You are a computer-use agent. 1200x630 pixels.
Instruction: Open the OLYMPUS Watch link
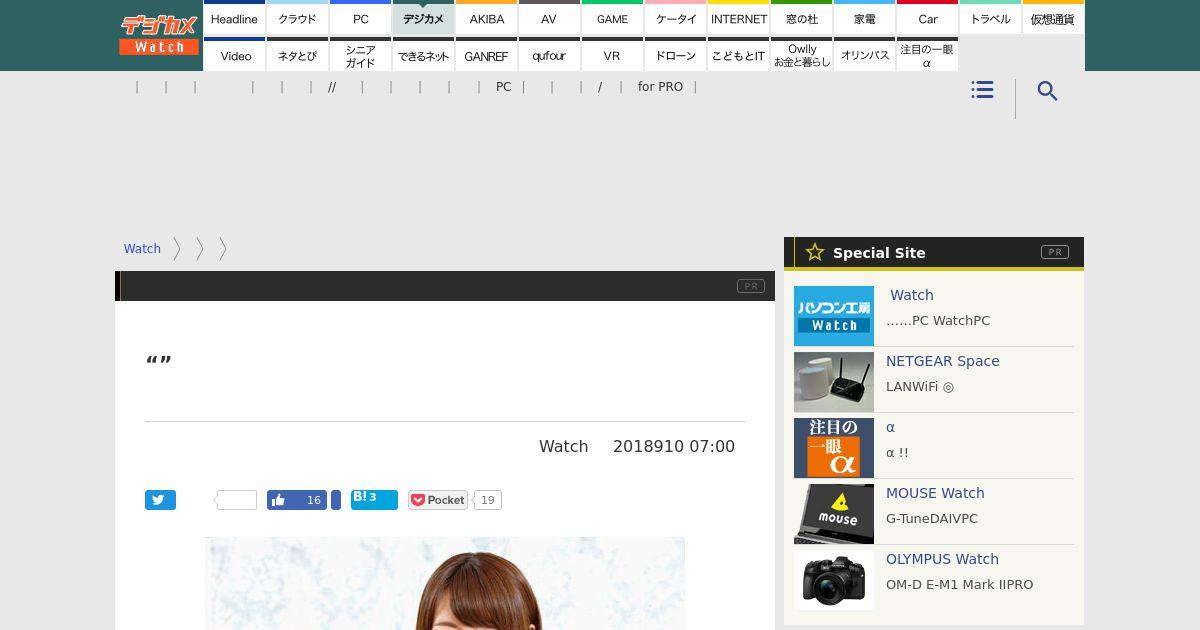coord(942,559)
